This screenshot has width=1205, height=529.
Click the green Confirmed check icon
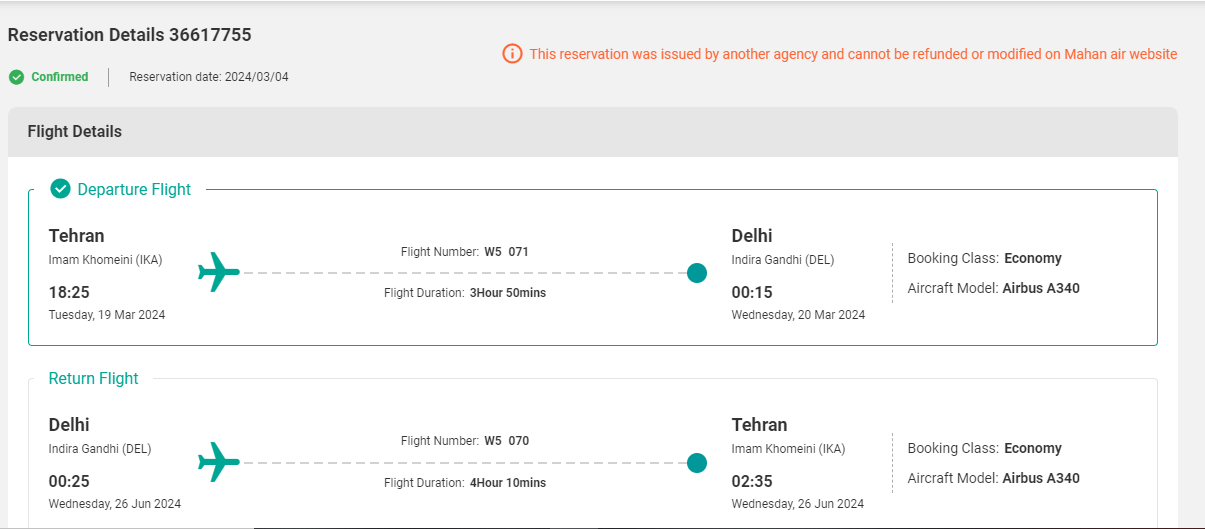[16, 77]
